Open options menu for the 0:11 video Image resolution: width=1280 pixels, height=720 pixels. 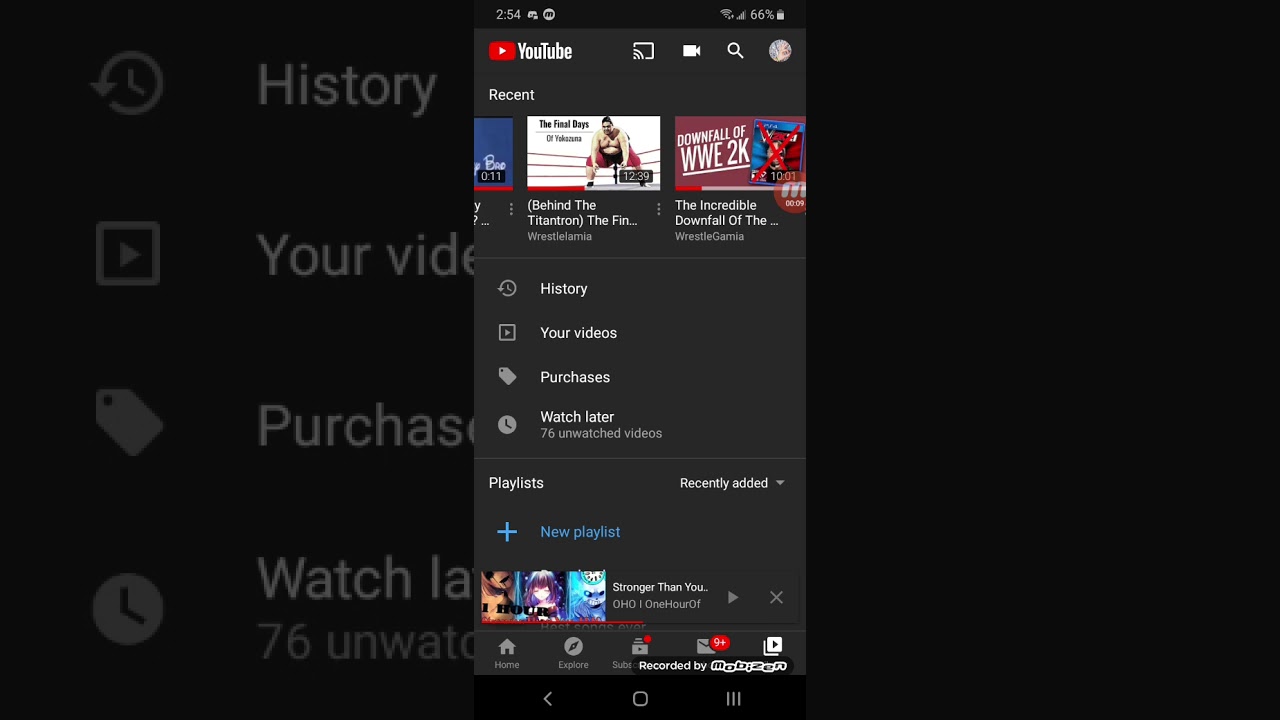(x=511, y=209)
